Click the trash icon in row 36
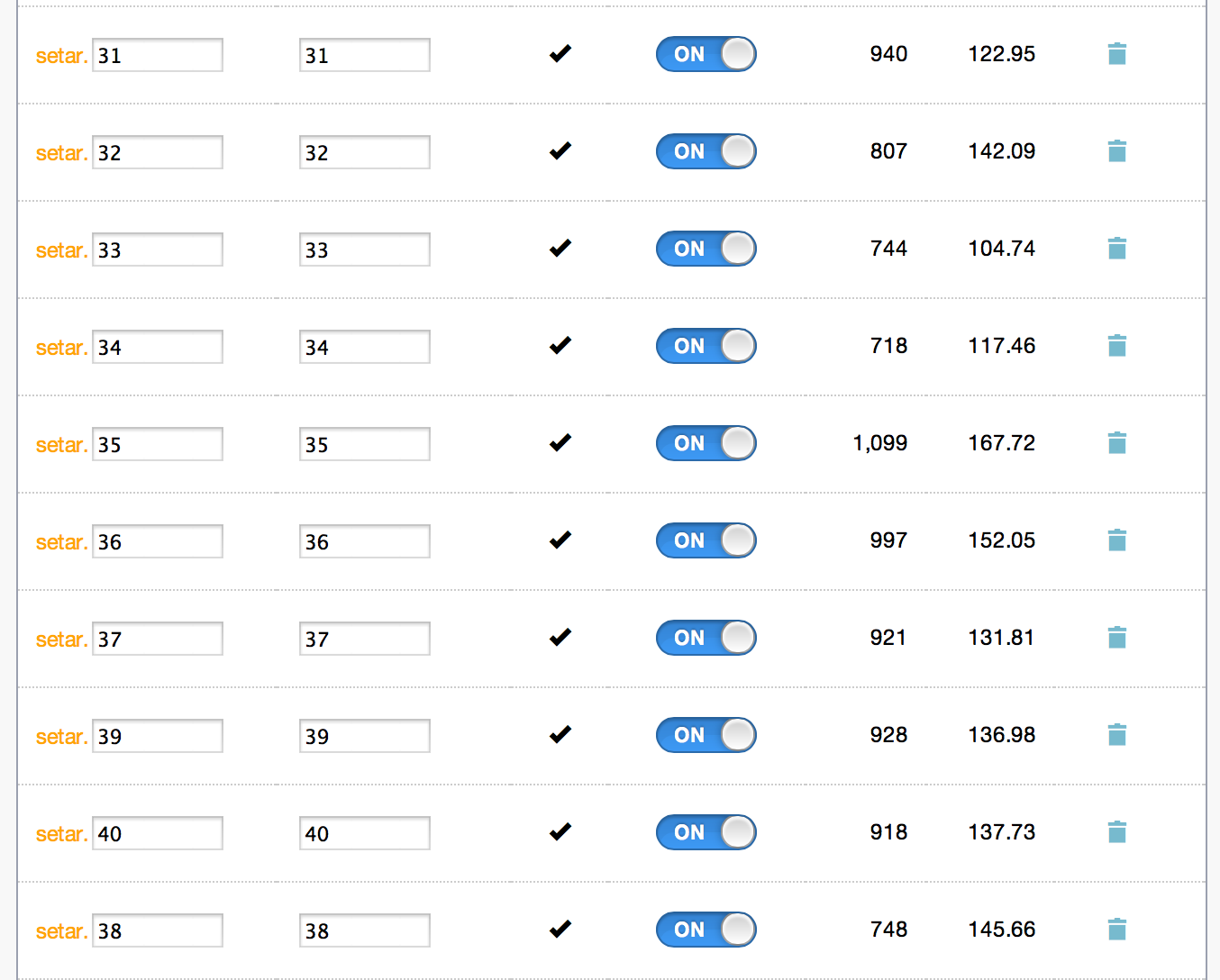1220x980 pixels. tap(1116, 540)
